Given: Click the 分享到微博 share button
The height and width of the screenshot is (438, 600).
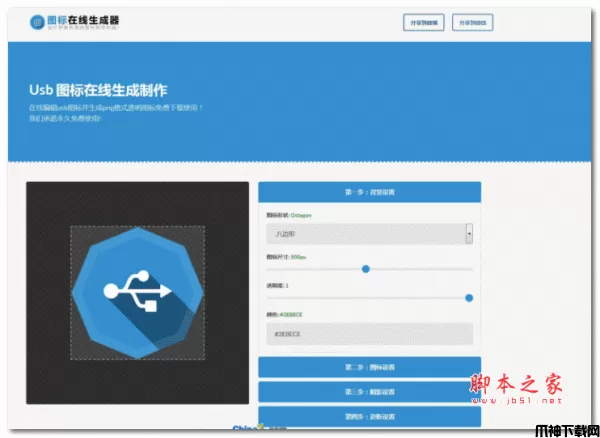Looking at the screenshot, I should (424, 23).
